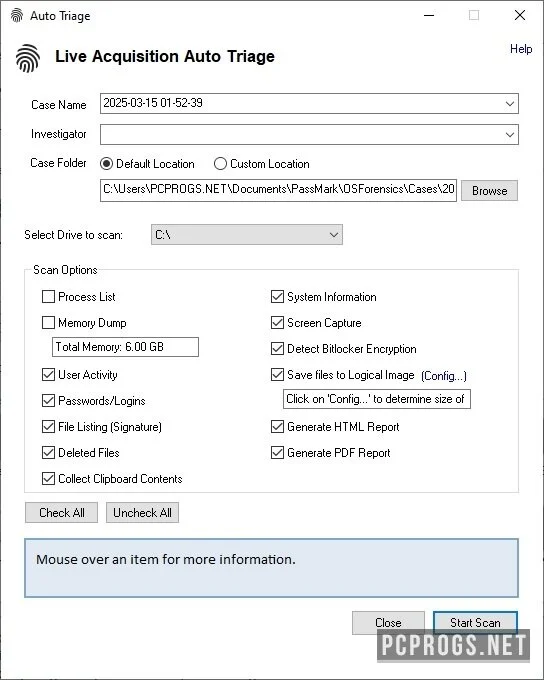Image resolution: width=544 pixels, height=680 pixels.
Task: Uncheck Save files to Logical Image
Action: [277, 375]
